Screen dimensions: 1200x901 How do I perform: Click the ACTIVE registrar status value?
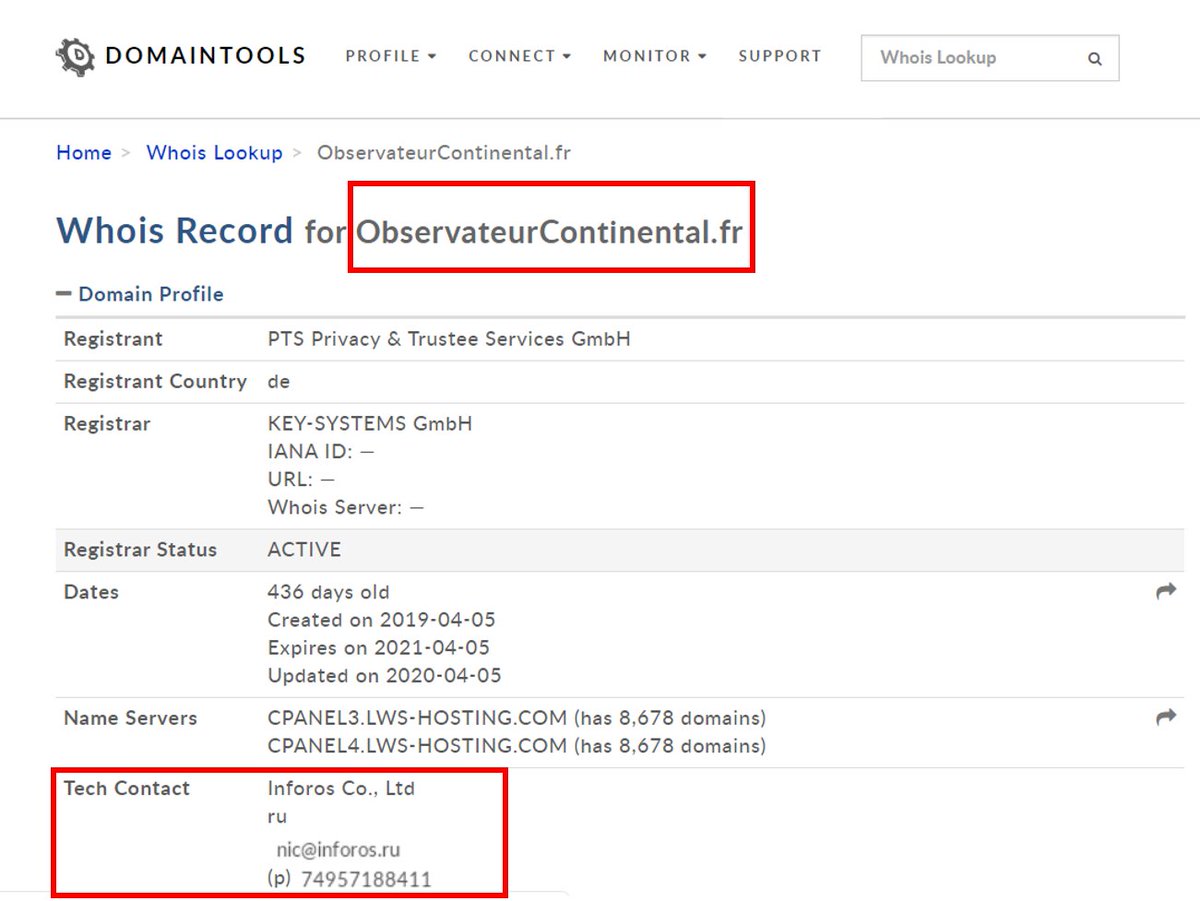[x=304, y=550]
